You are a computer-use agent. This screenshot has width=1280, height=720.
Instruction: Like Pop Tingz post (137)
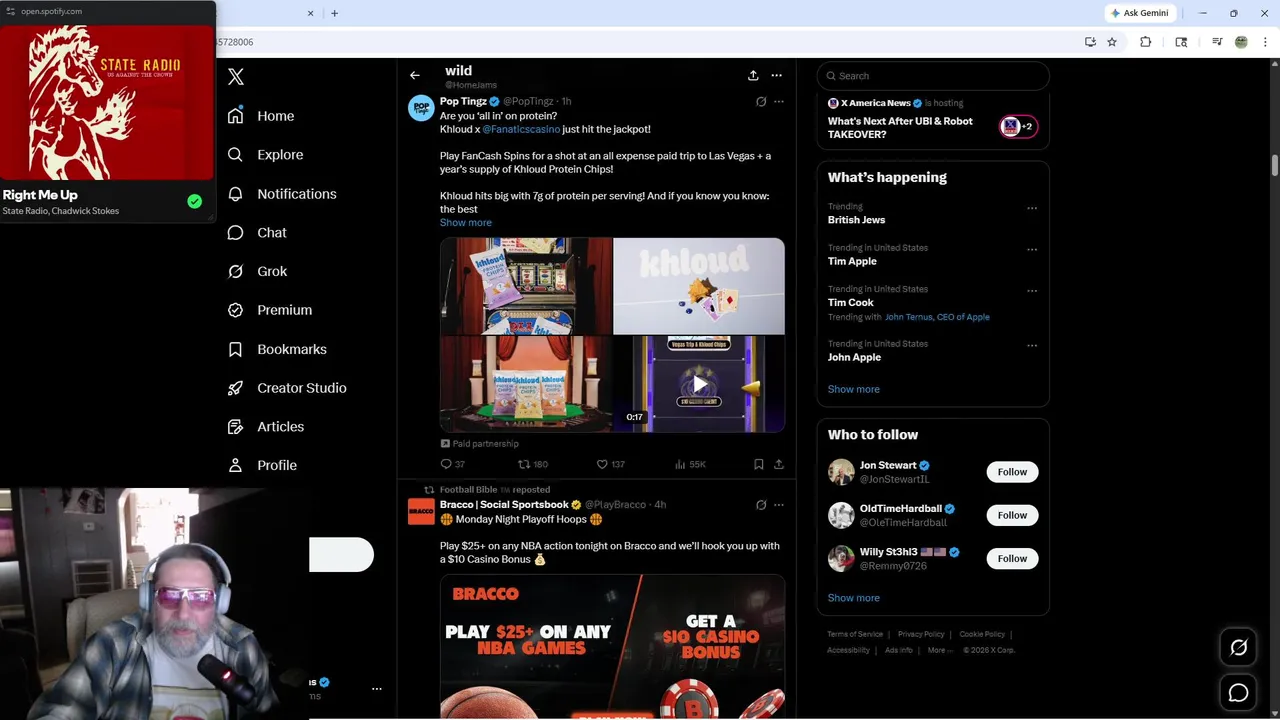(x=610, y=464)
